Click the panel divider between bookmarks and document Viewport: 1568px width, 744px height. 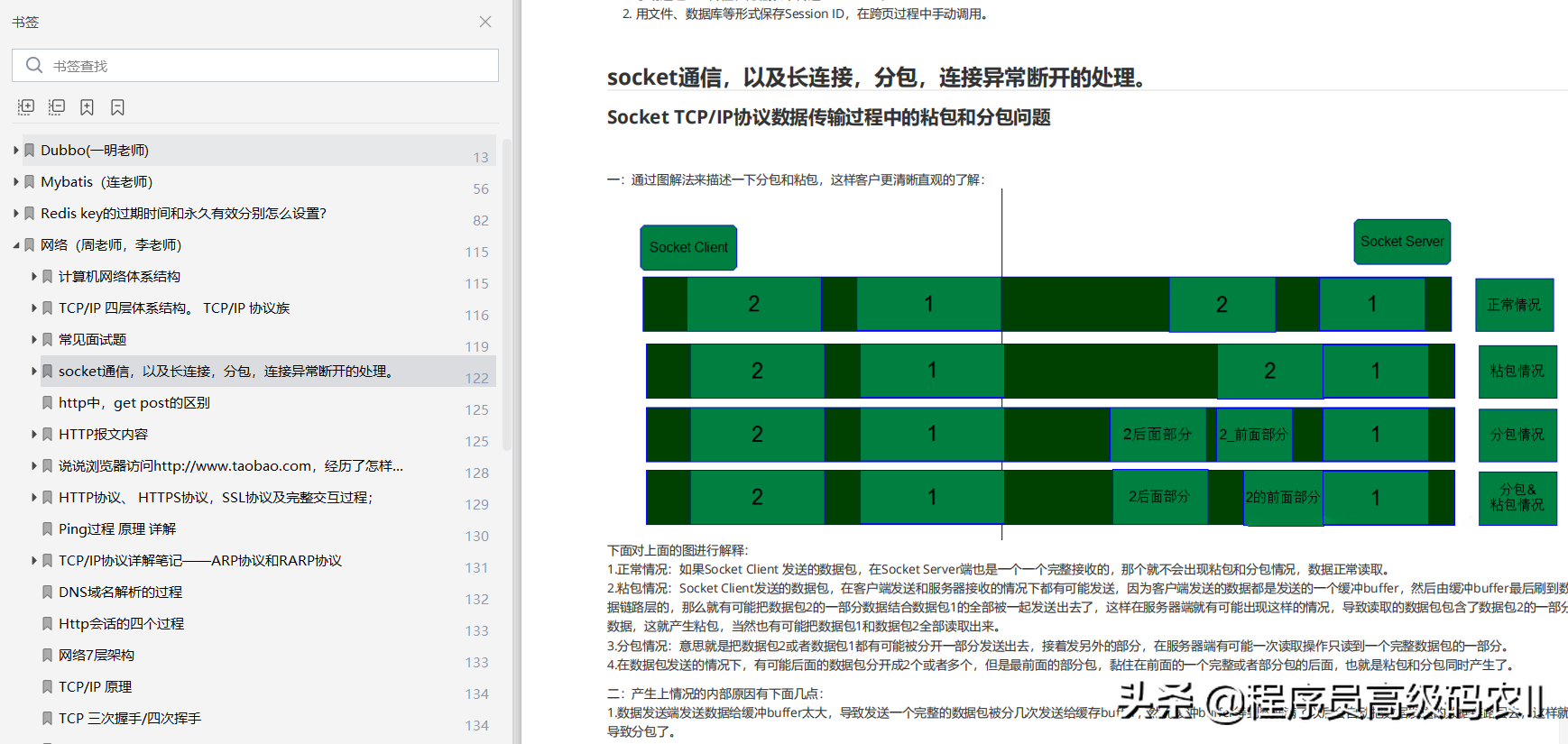coord(517,372)
